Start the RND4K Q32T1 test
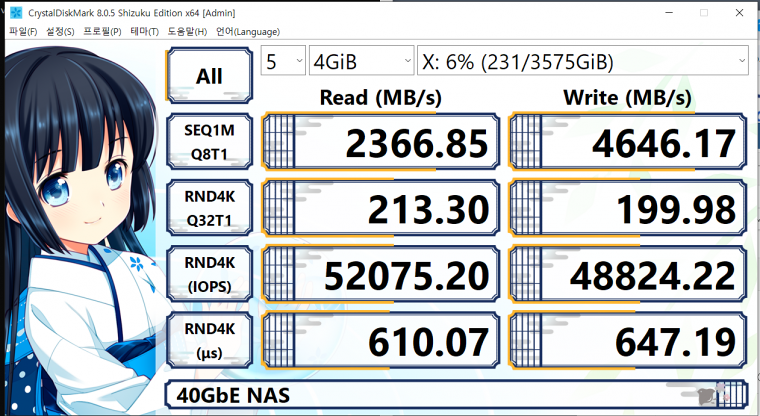This screenshot has width=760, height=416. click(209, 208)
